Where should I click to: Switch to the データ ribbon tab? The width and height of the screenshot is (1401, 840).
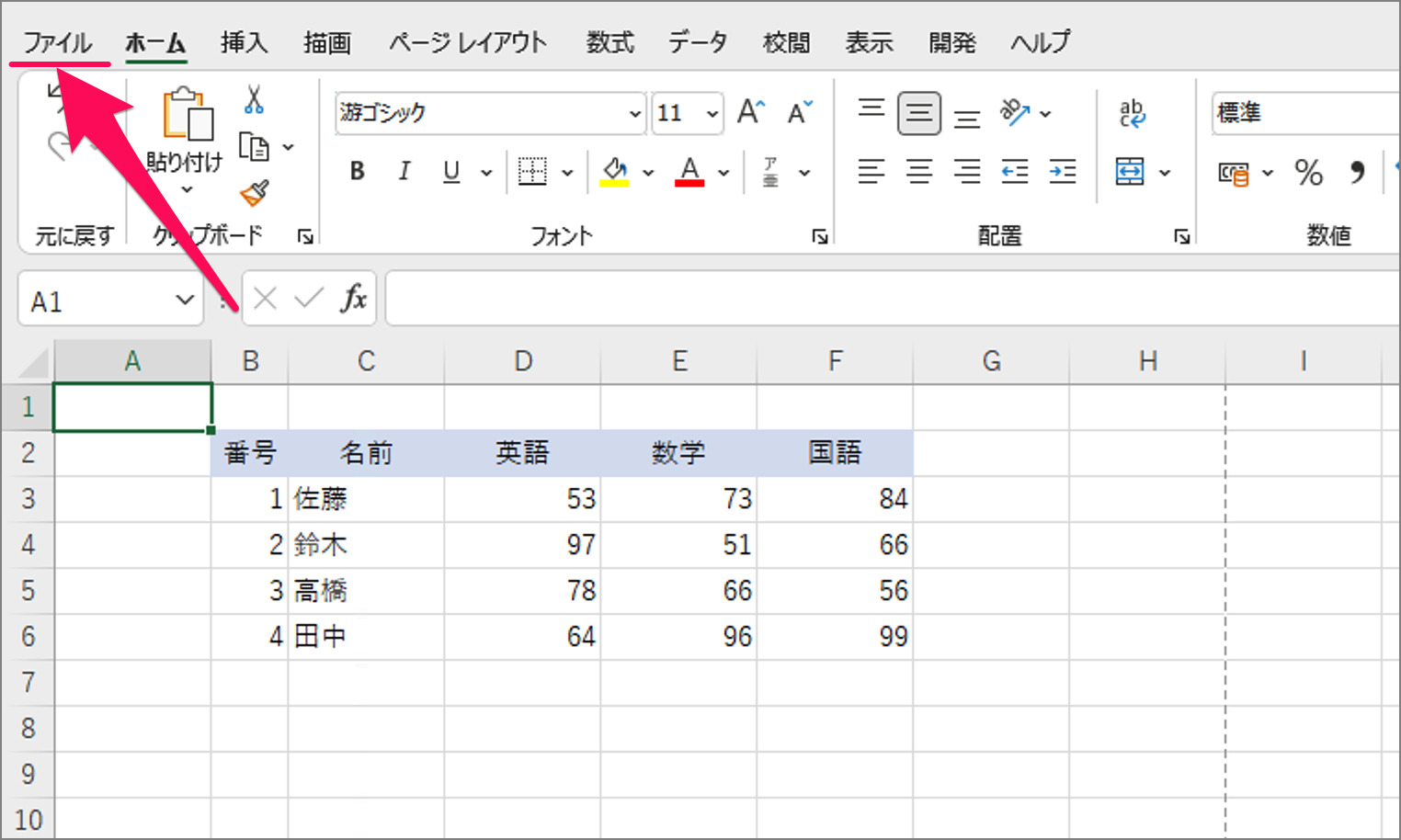697,41
